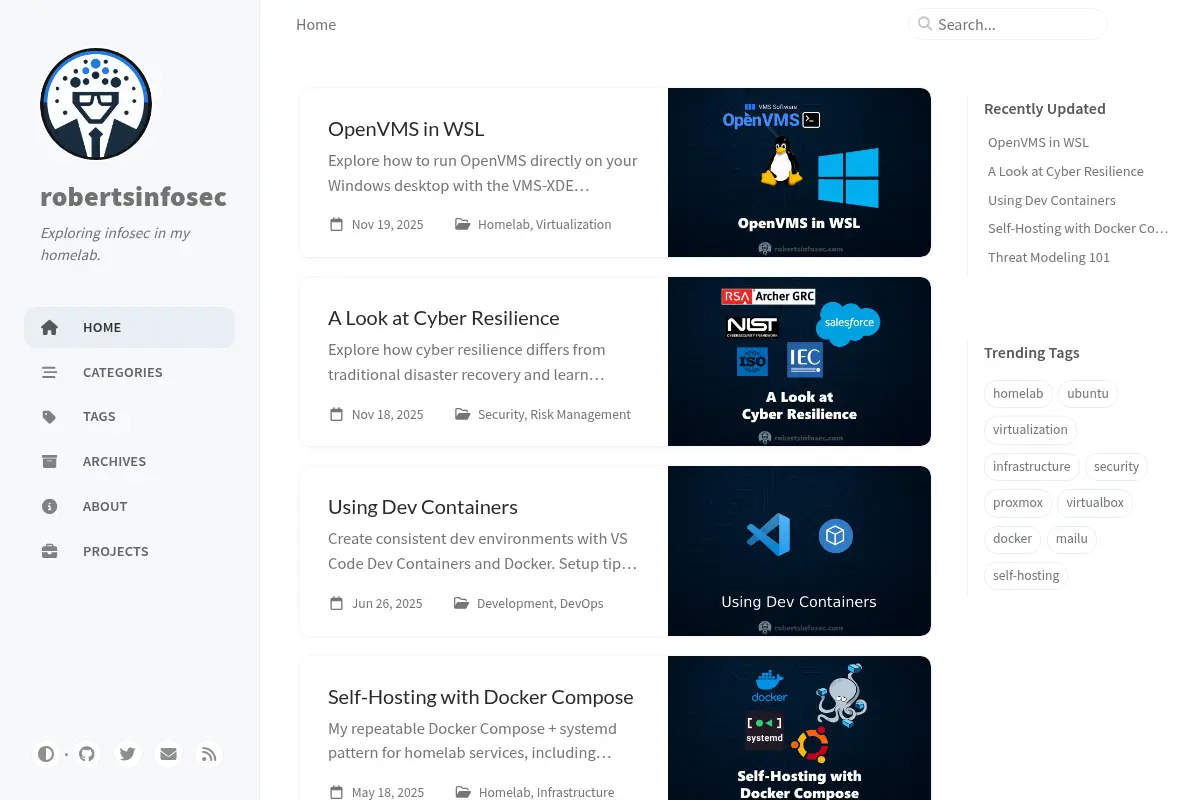Click calendar icon beside Nov 19, 2025
The height and width of the screenshot is (800, 1200).
coord(337,224)
